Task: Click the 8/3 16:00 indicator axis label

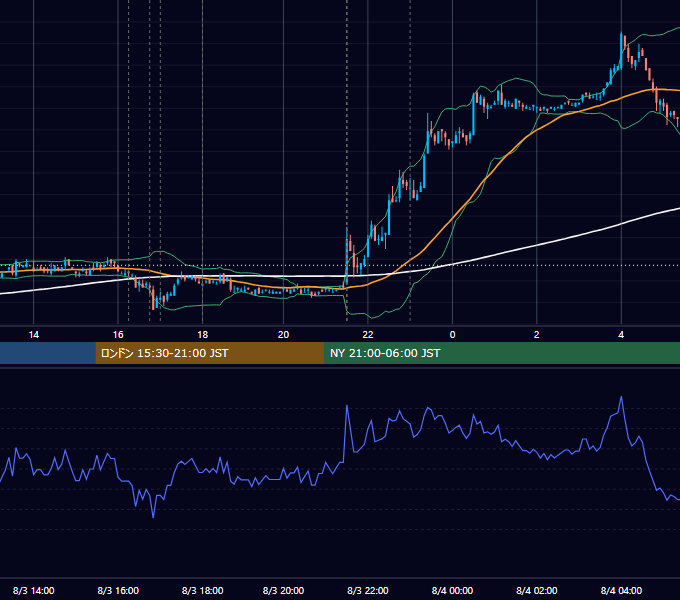Action: click(118, 590)
